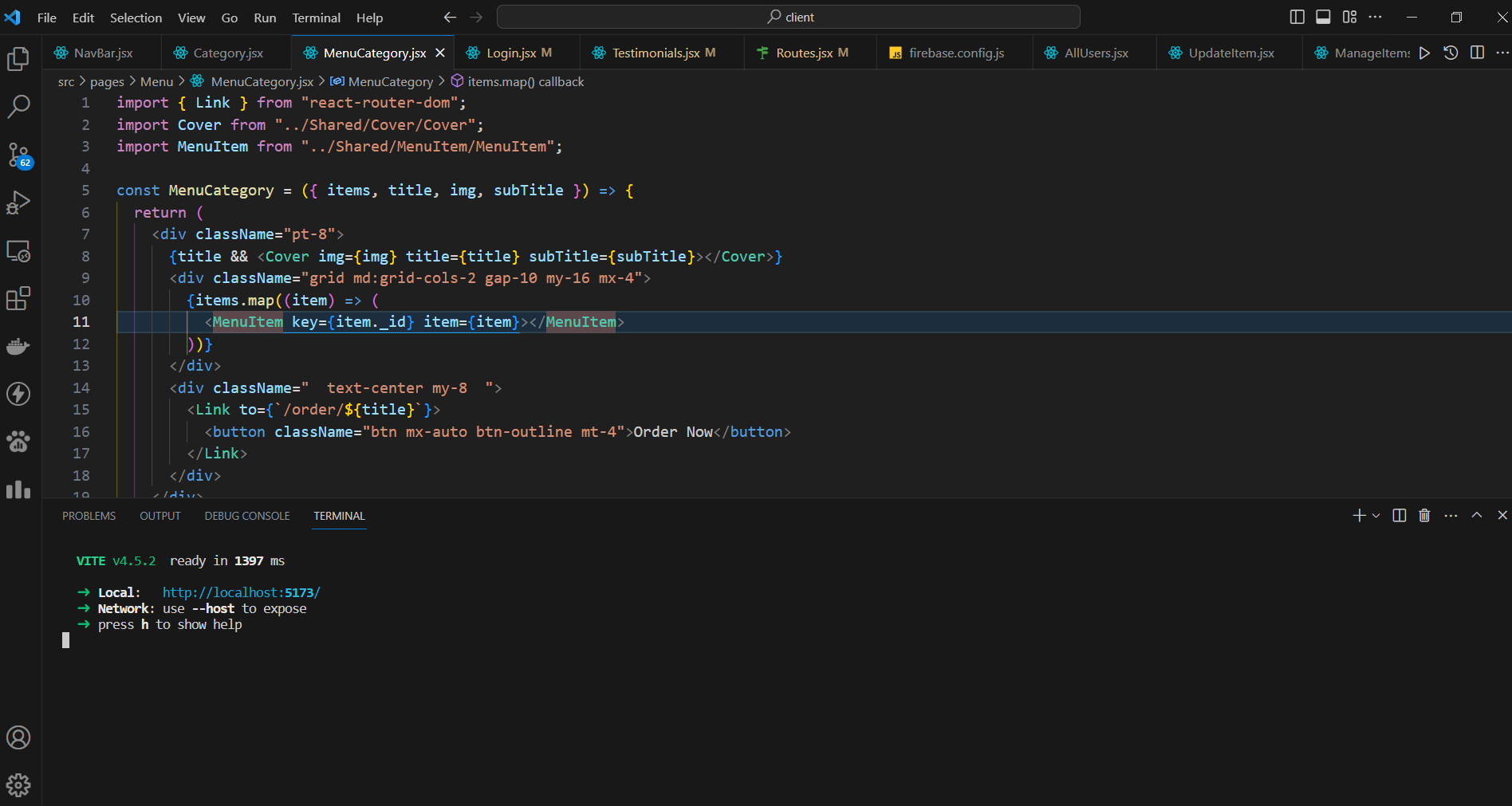The image size is (1512, 806).
Task: Switch to Login.jsx tab
Action: click(x=517, y=53)
